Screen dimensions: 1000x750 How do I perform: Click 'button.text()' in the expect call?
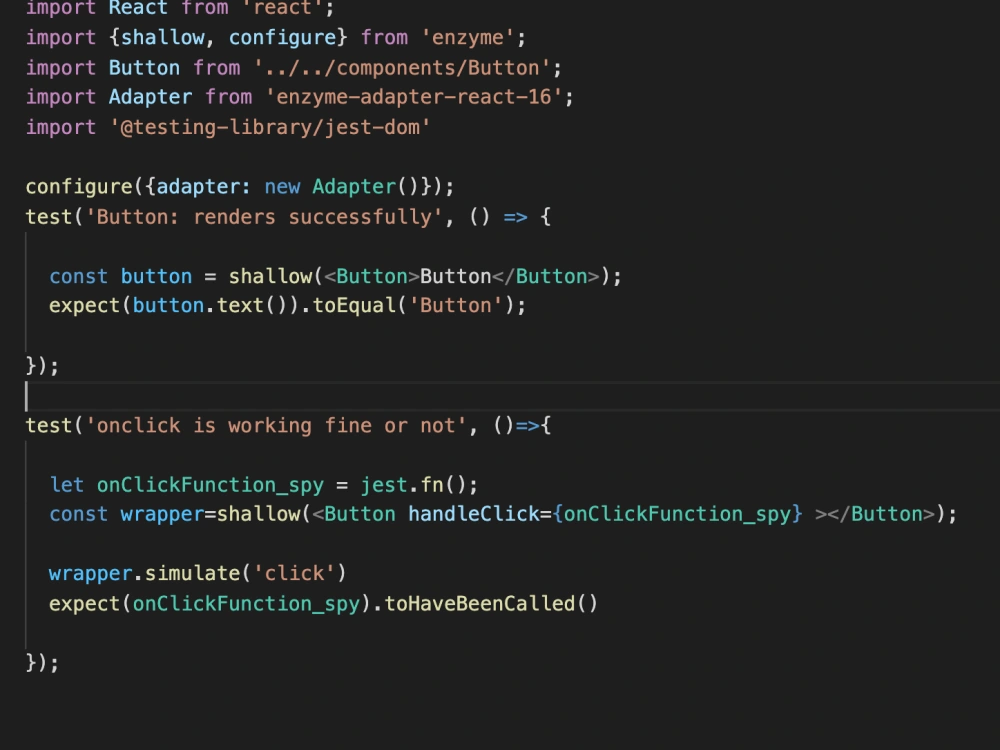click(x=210, y=305)
